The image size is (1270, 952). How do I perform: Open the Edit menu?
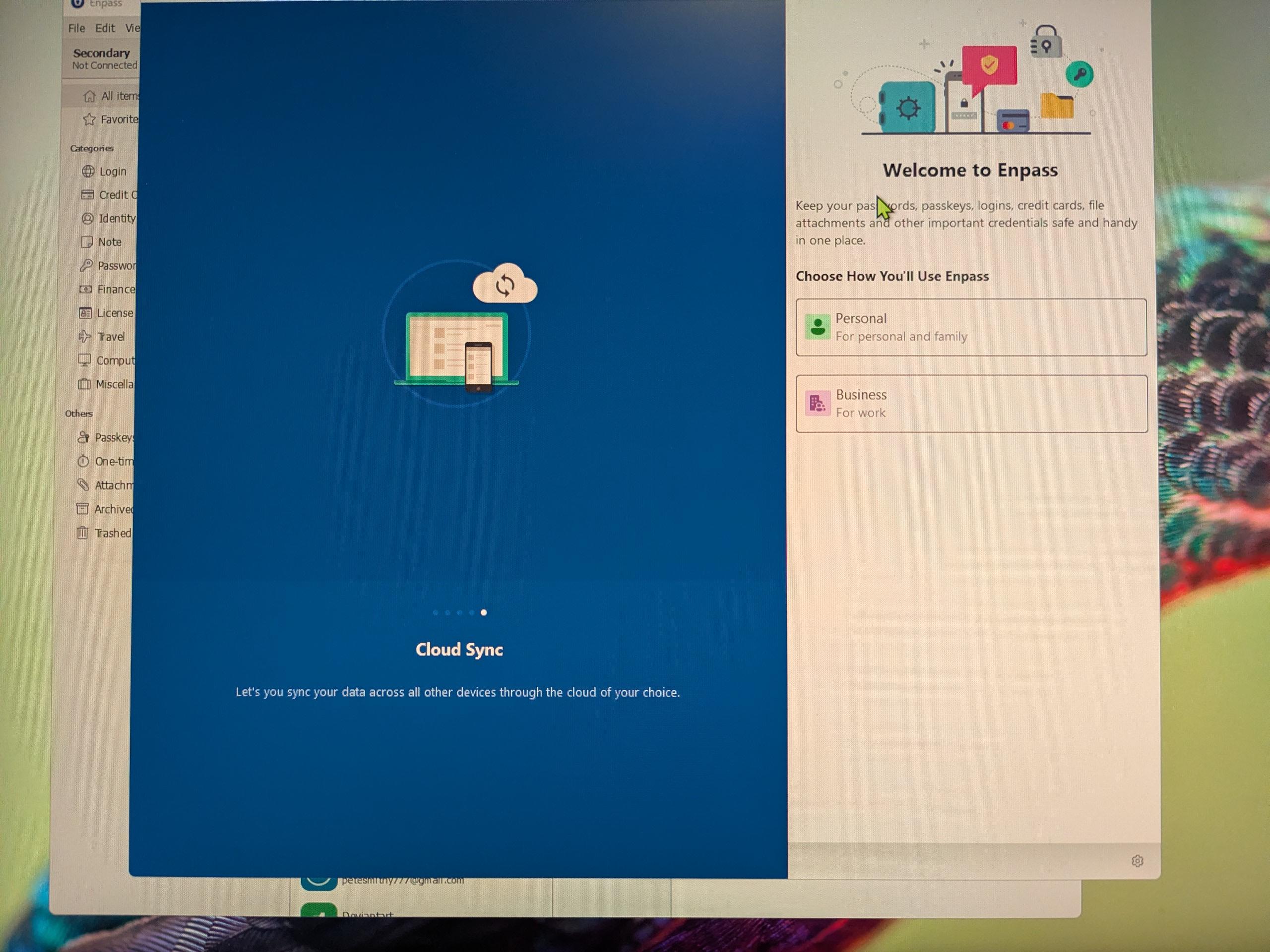(105, 28)
